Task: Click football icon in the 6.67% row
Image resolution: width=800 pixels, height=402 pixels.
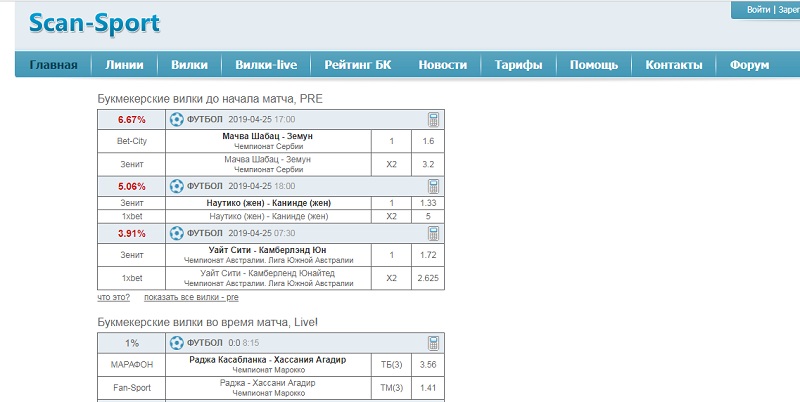Action: pyautogui.click(x=177, y=120)
